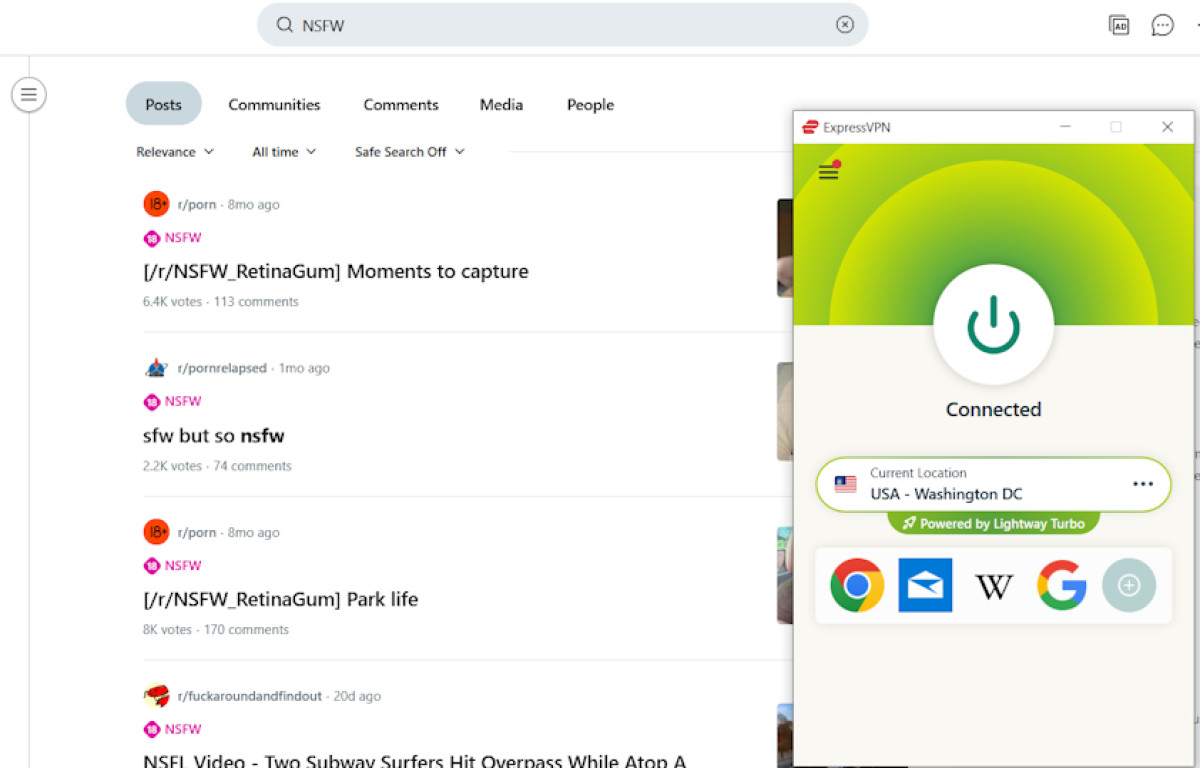
Task: Click "6.4K votes · 113 comments" text
Action: click(x=221, y=302)
